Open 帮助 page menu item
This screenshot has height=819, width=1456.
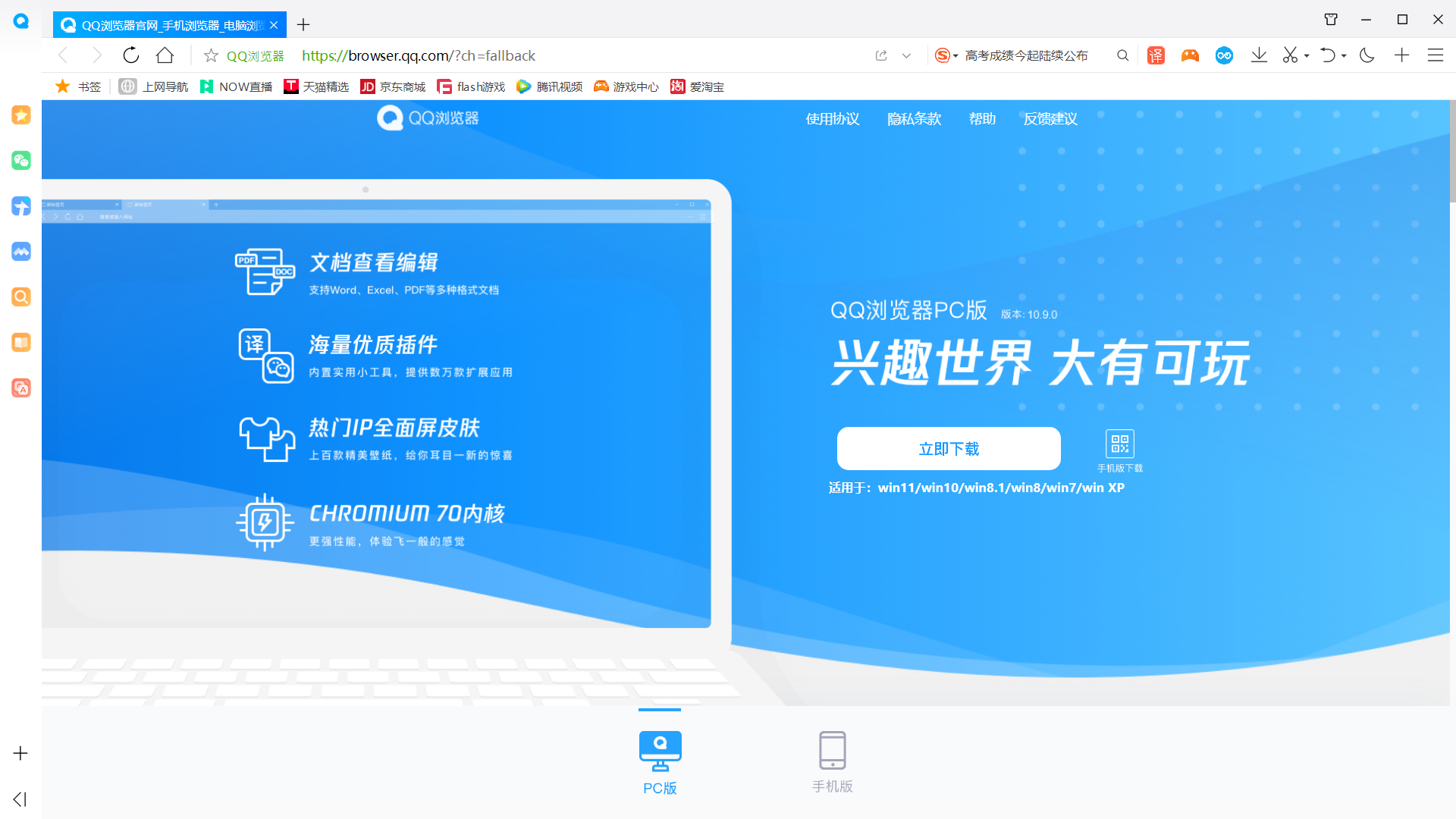click(x=982, y=119)
